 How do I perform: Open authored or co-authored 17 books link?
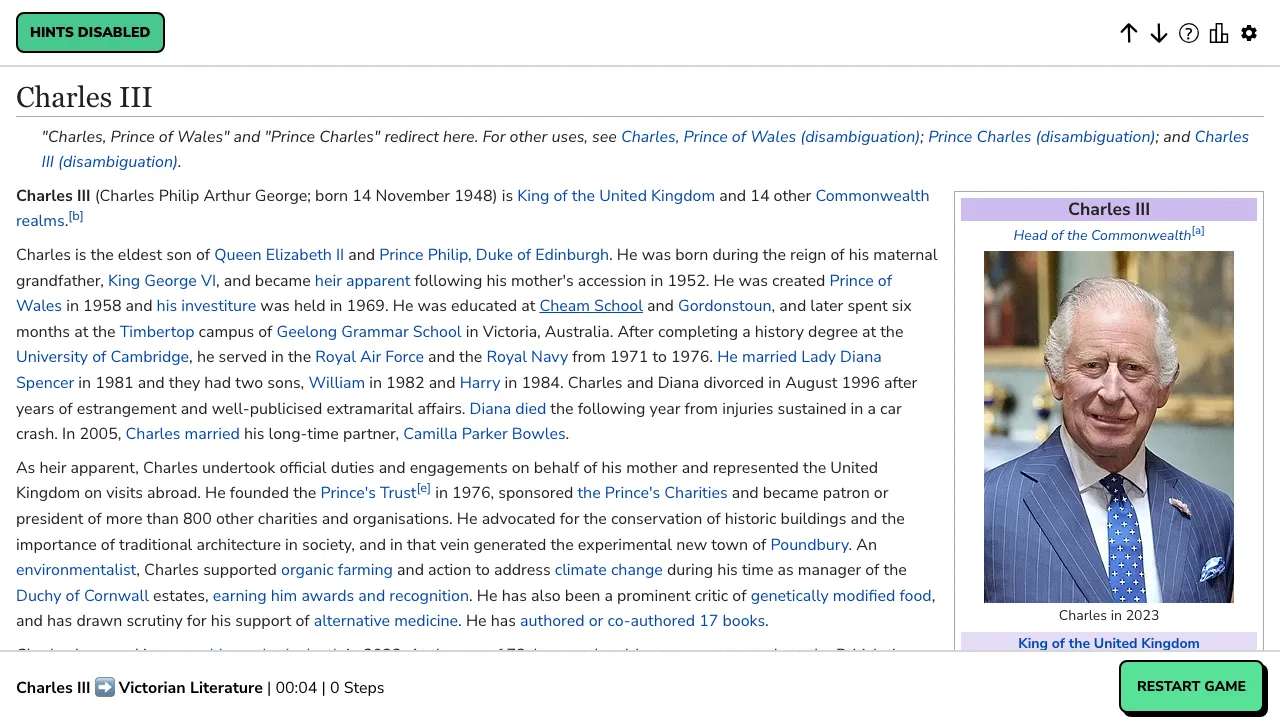pyautogui.click(x=642, y=621)
